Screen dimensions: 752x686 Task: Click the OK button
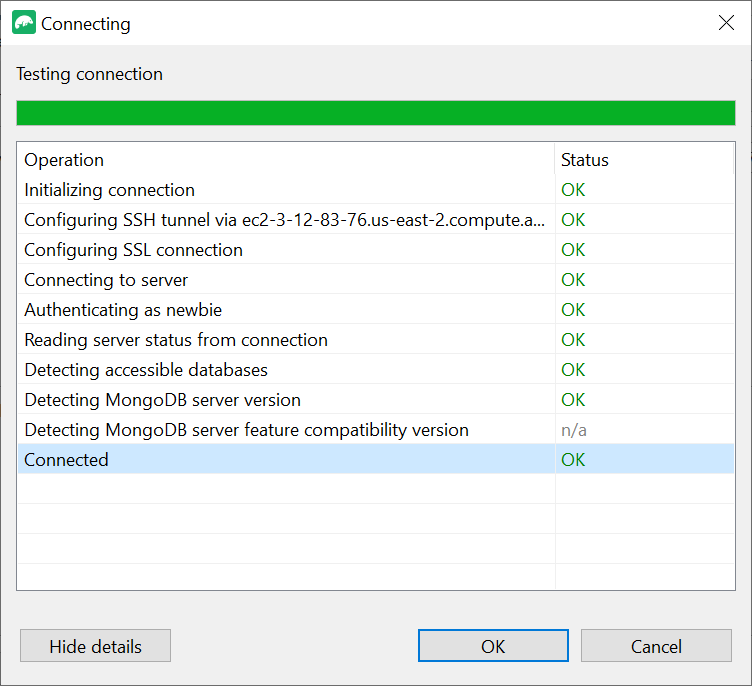point(493,646)
